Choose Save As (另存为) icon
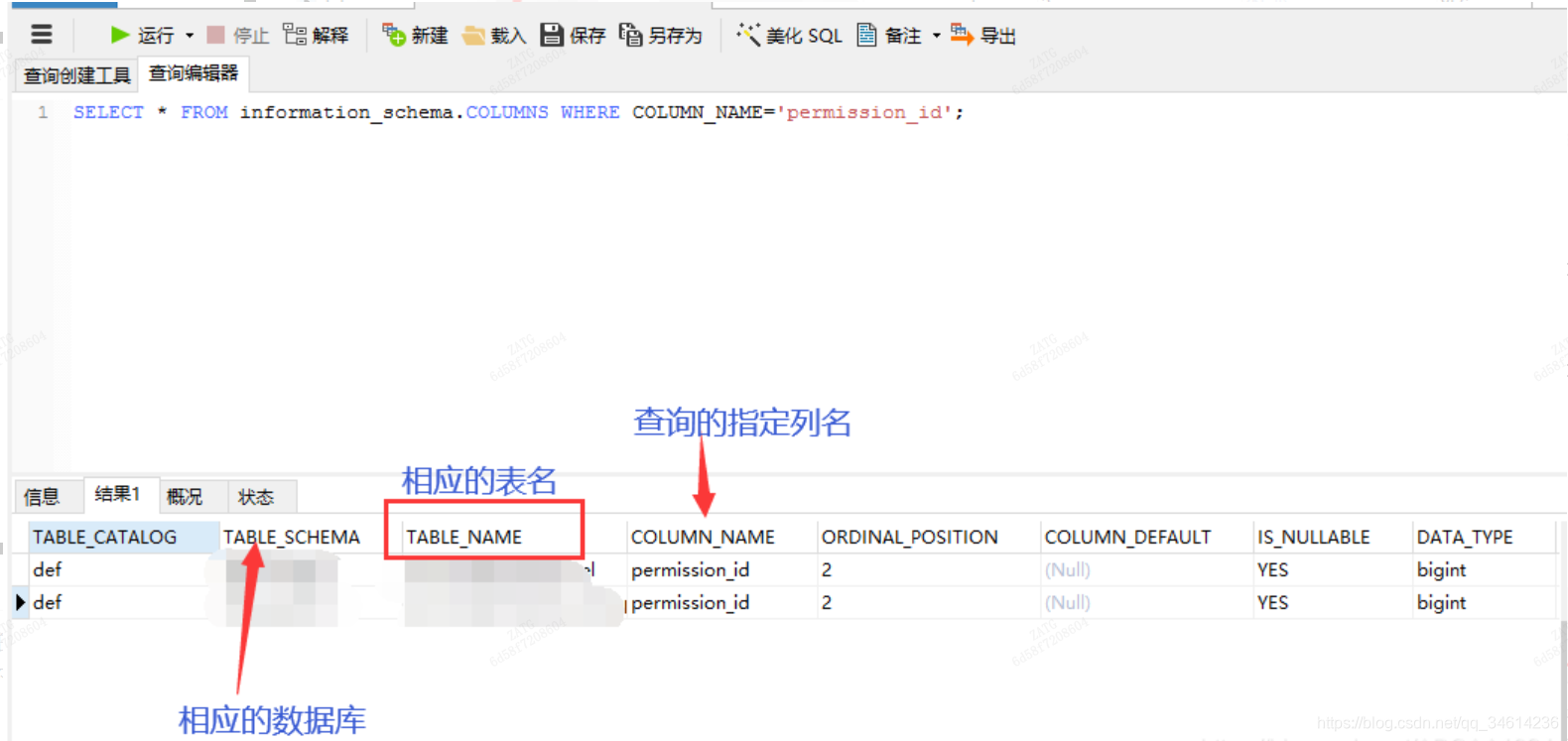This screenshot has width=1568, height=741. tap(630, 35)
